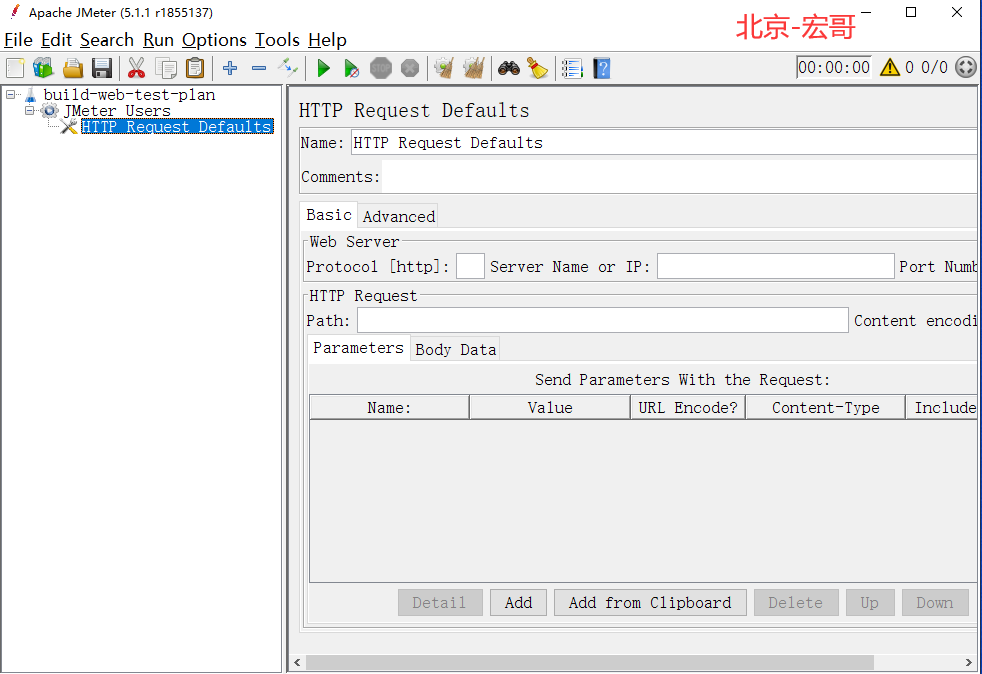Open the Edit menu
982x674 pixels.
[x=56, y=40]
